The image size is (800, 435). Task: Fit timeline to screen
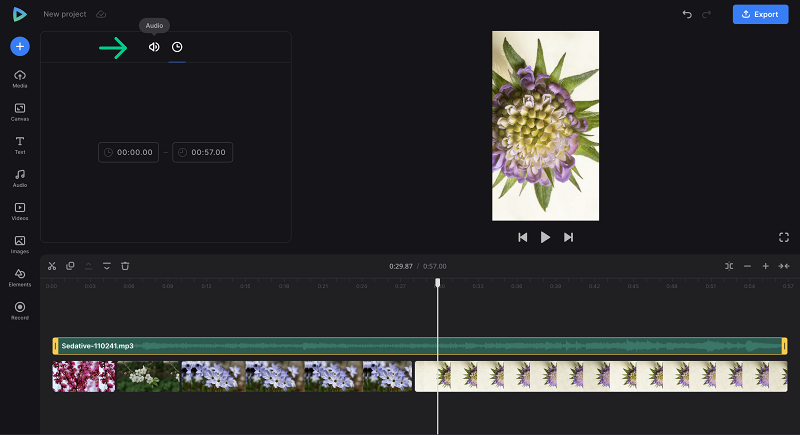784,266
